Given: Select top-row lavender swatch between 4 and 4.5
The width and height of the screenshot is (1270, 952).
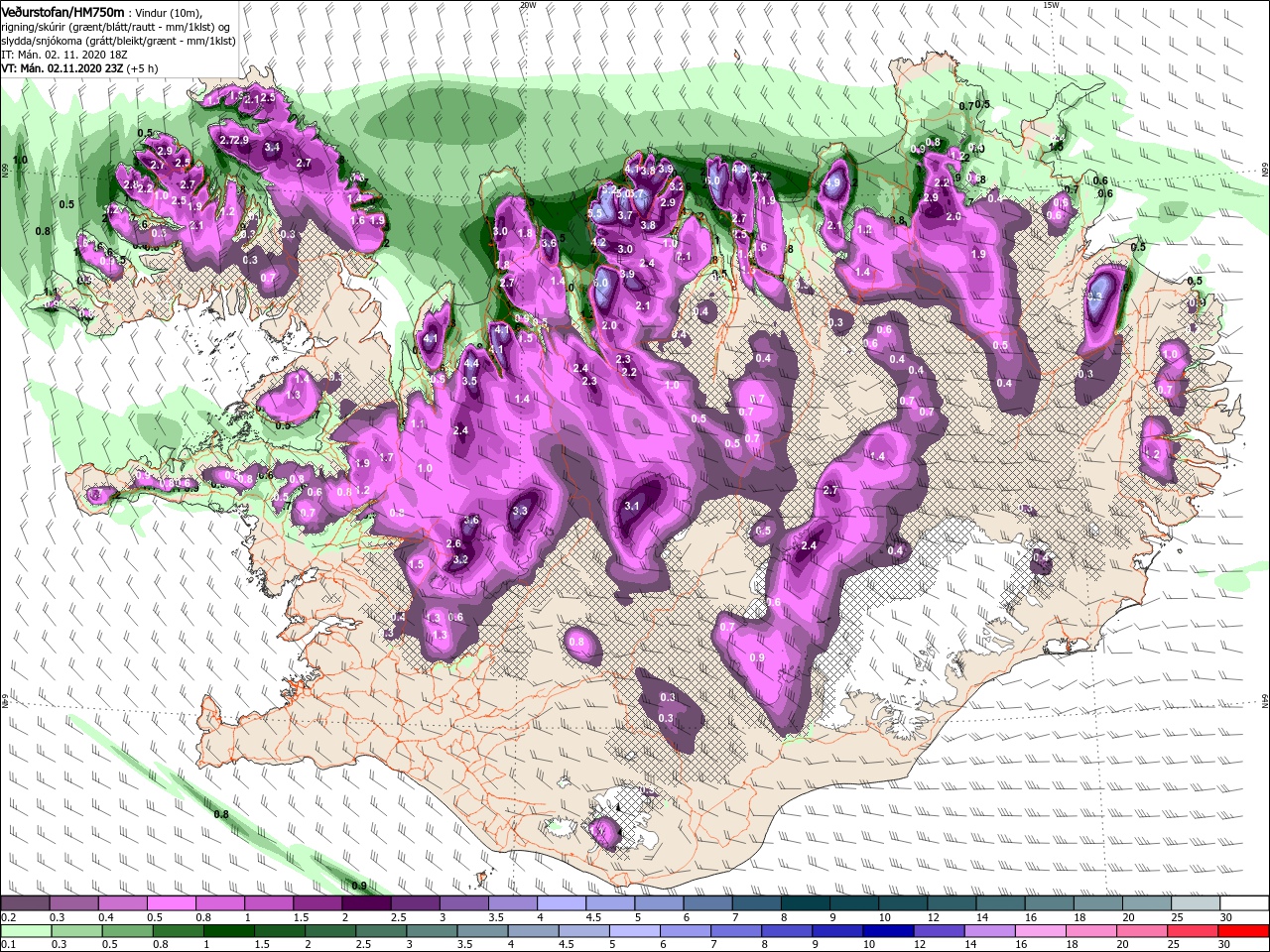Looking at the screenshot, I should coord(560,902).
